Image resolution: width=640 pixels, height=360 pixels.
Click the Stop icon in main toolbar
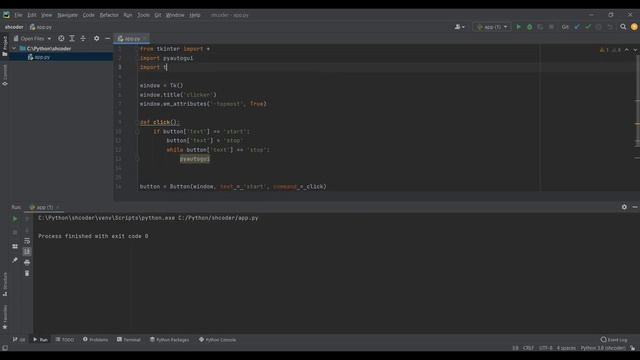pos(551,27)
